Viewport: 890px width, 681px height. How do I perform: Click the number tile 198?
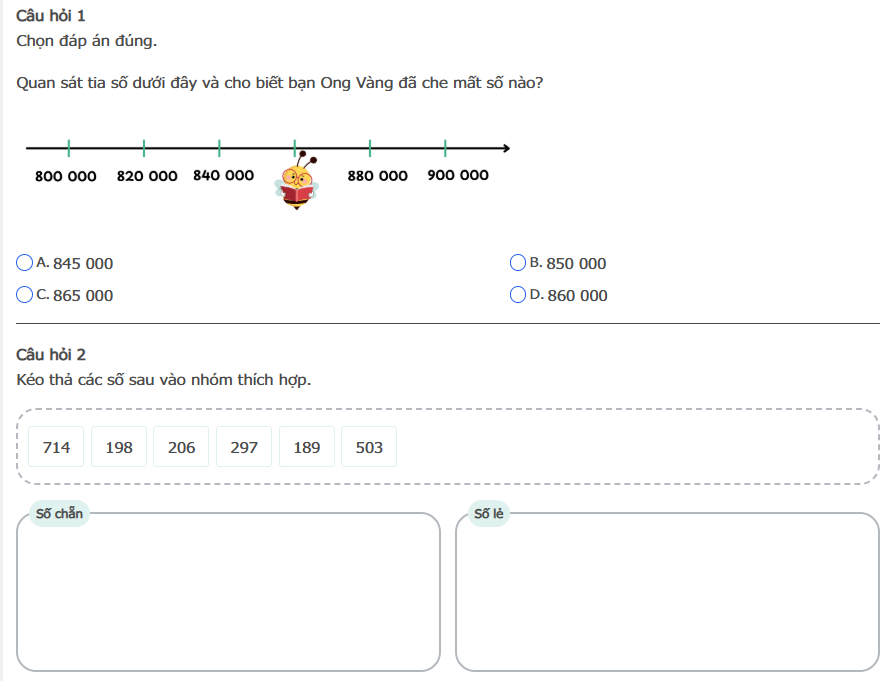(x=119, y=447)
